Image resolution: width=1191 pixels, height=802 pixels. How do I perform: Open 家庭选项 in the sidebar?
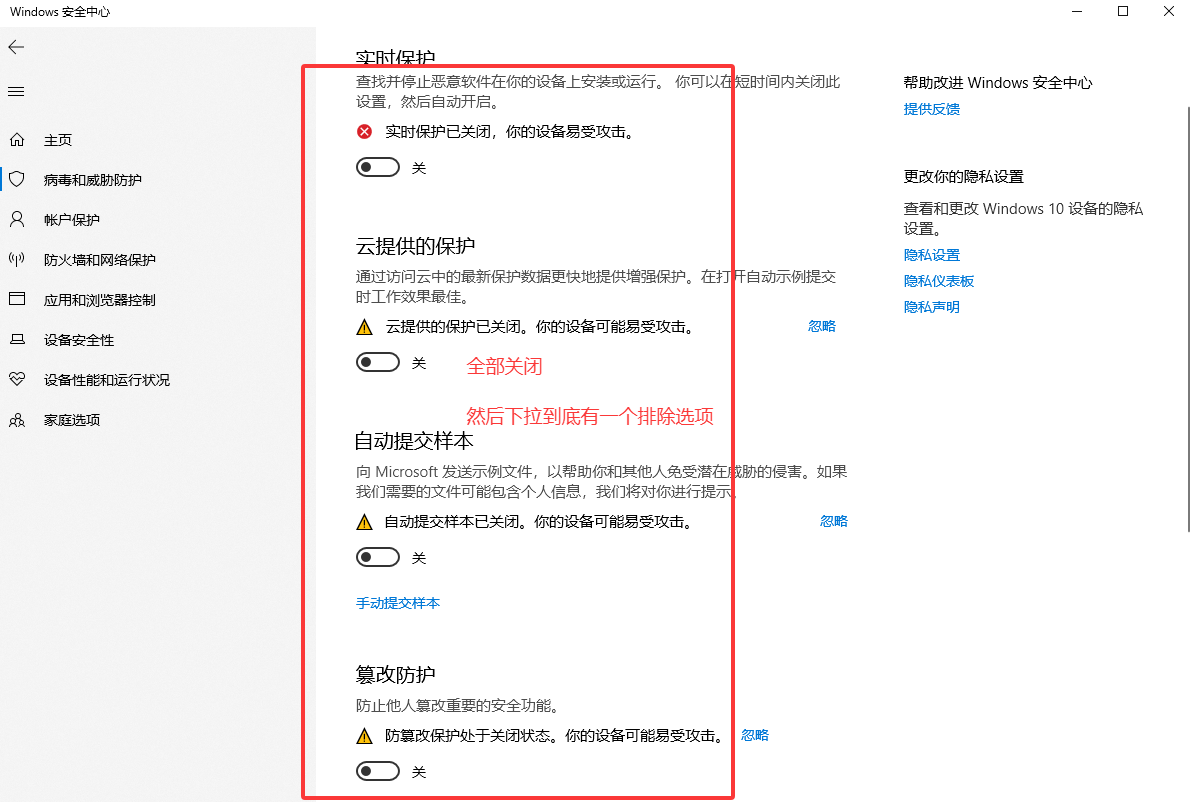coord(71,420)
